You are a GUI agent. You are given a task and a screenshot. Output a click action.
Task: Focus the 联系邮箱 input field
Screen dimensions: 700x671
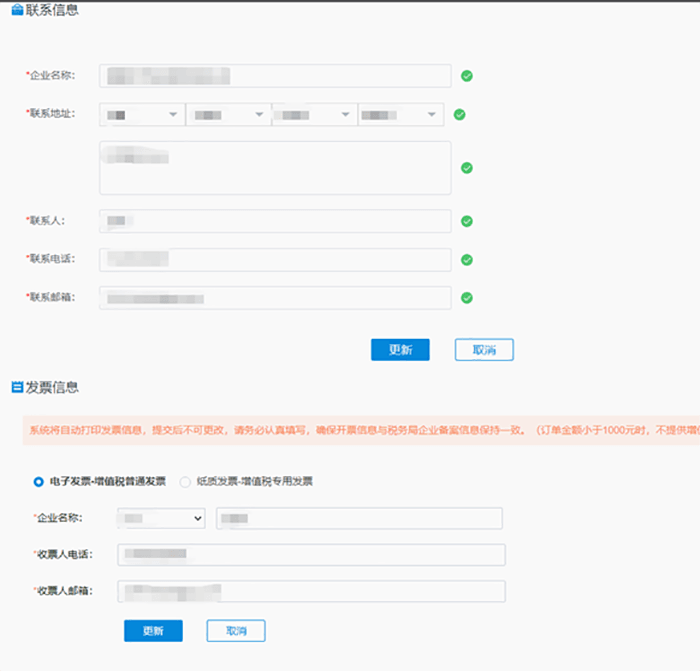click(x=275, y=298)
